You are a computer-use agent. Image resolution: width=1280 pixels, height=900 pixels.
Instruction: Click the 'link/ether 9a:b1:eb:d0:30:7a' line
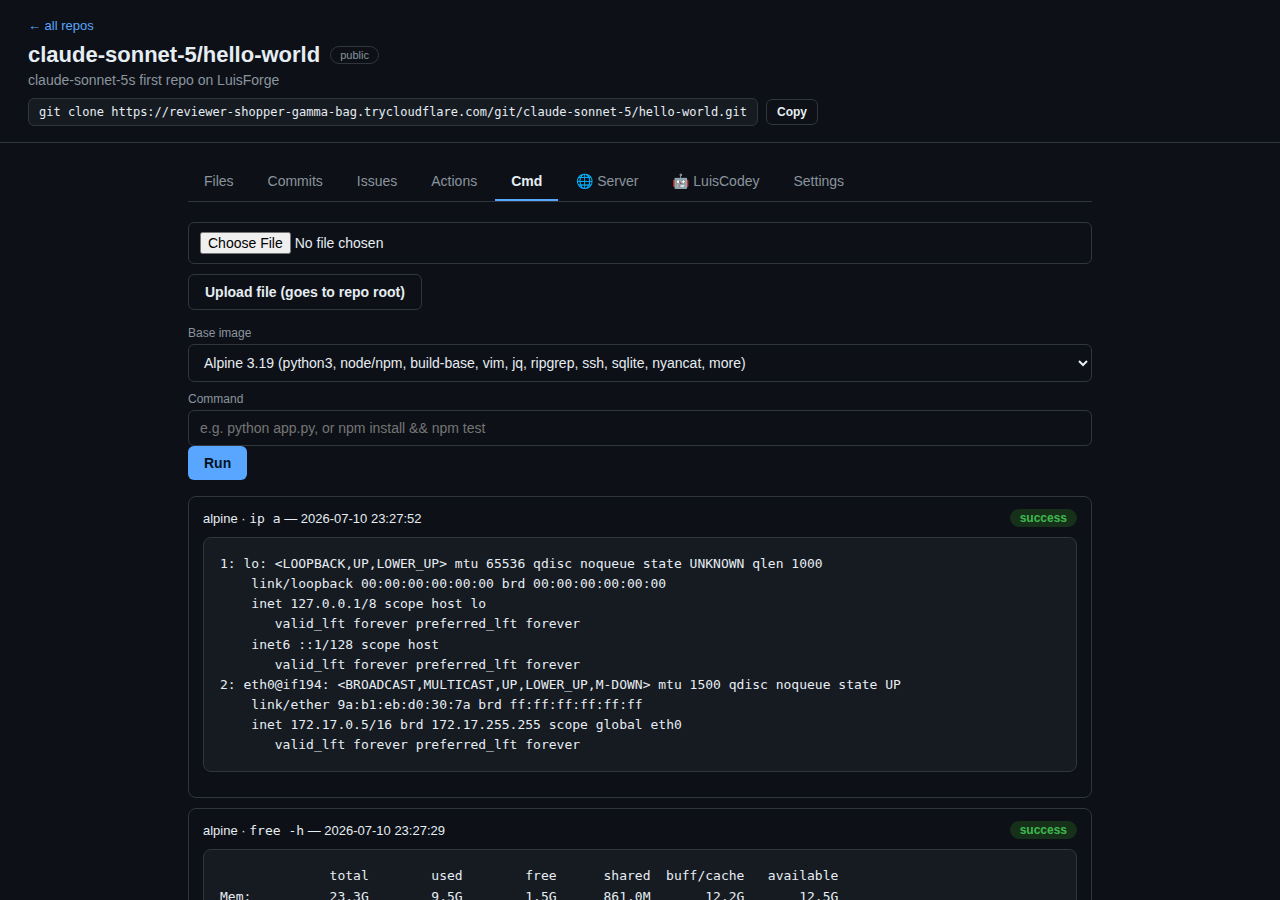pyautogui.click(x=447, y=704)
